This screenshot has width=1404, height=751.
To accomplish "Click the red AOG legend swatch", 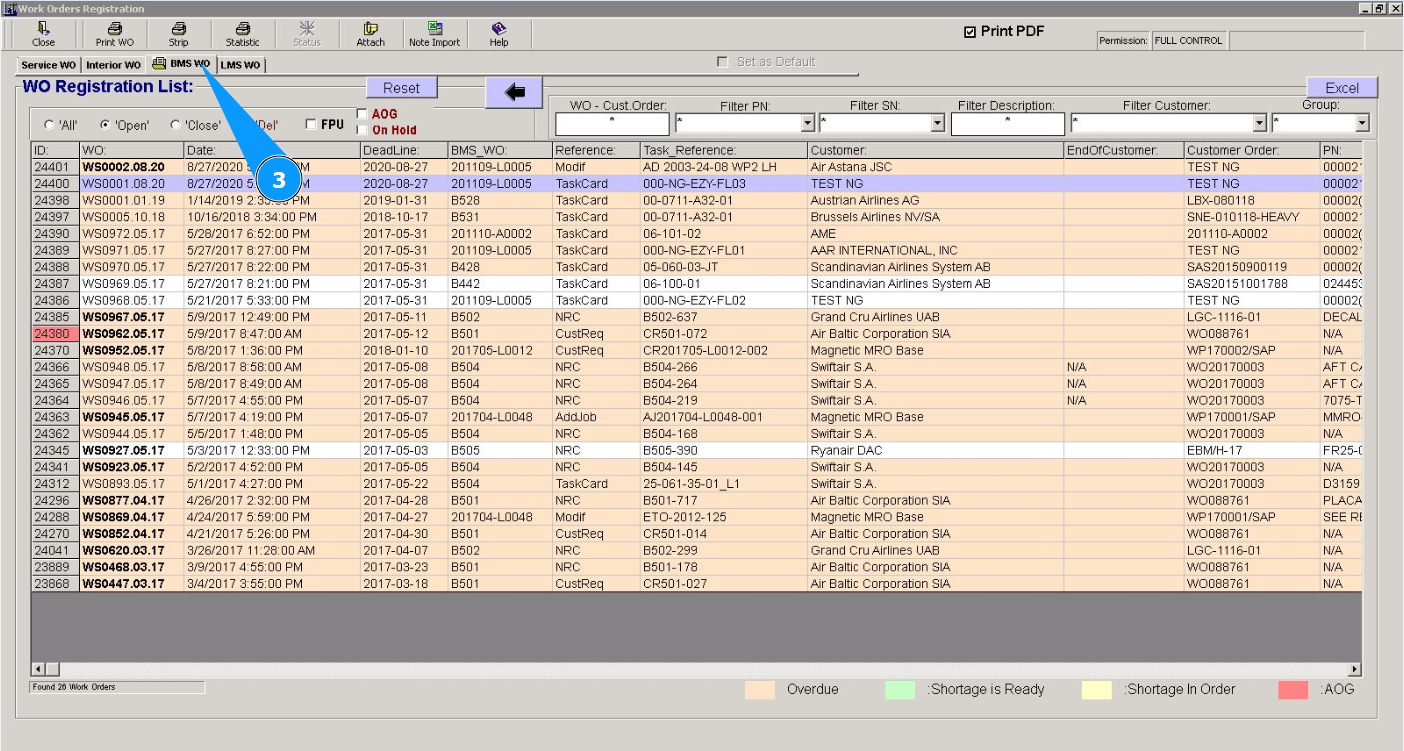I will click(x=1292, y=689).
